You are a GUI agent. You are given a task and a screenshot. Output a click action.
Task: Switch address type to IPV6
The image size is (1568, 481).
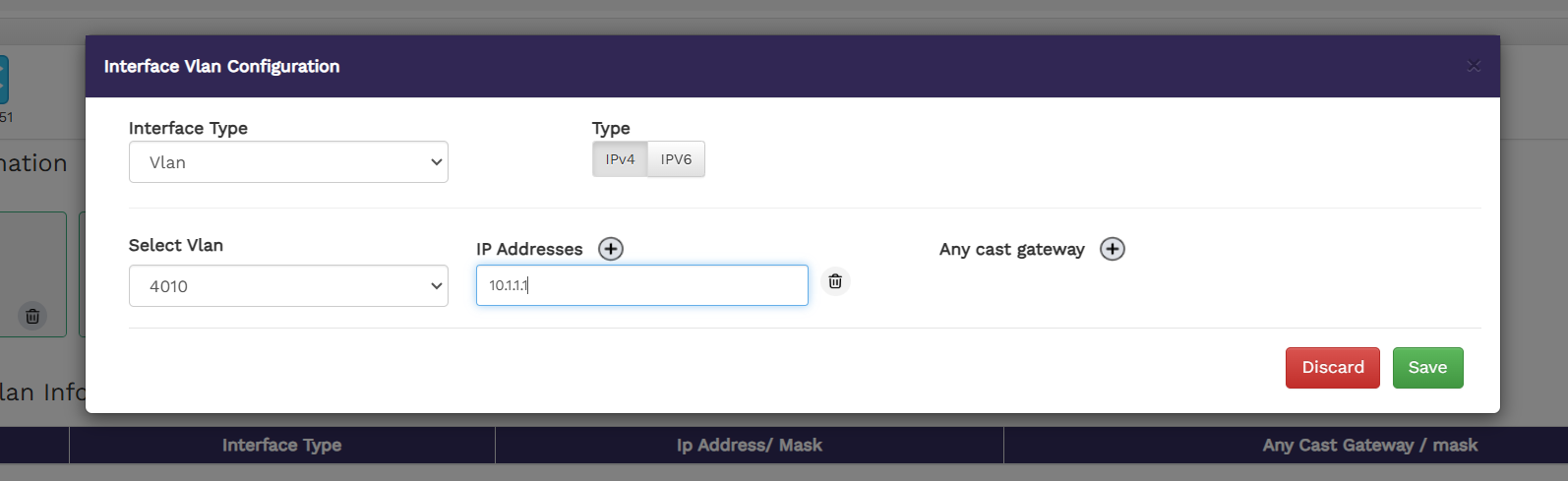point(676,159)
